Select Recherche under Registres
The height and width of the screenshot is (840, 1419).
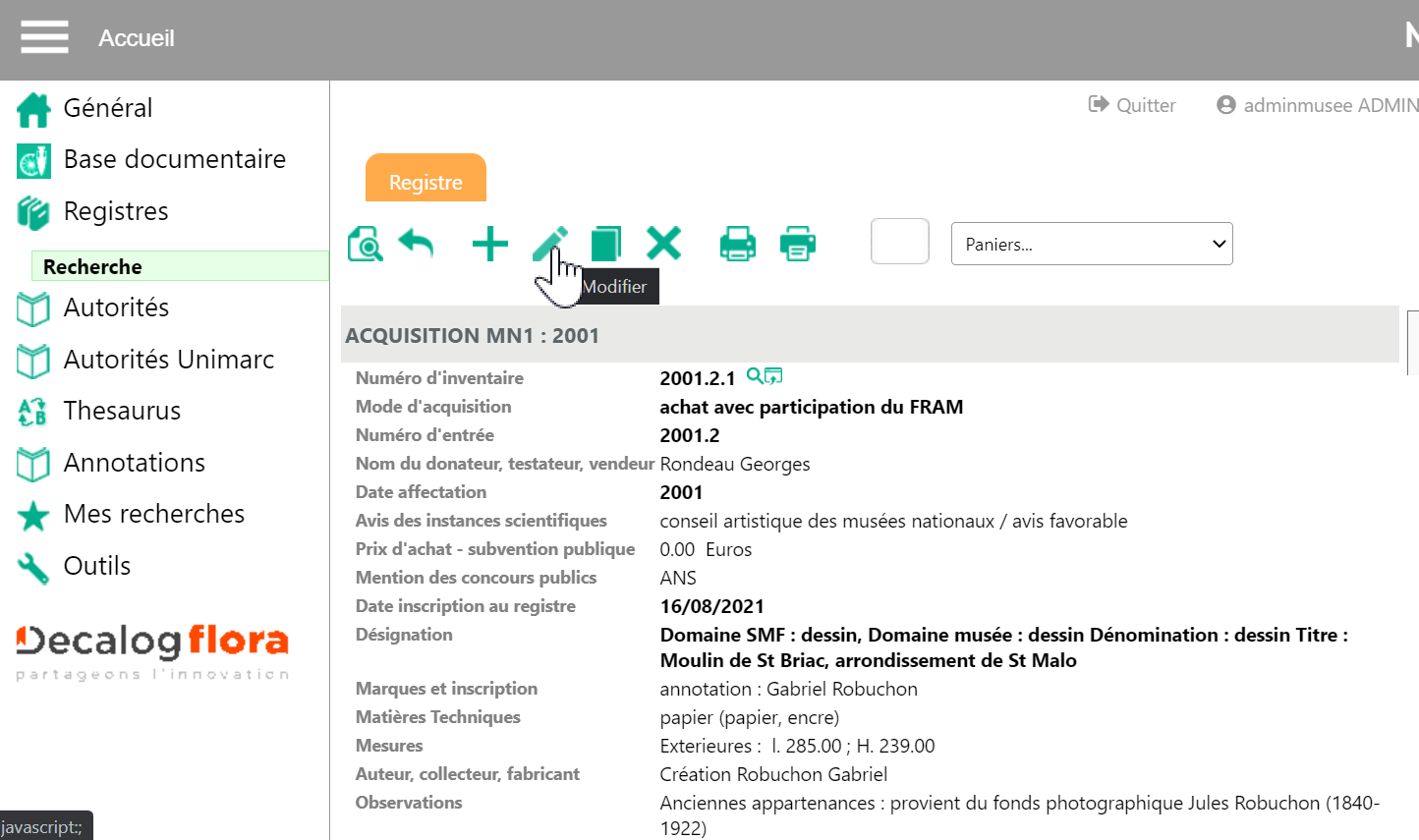pos(92,266)
